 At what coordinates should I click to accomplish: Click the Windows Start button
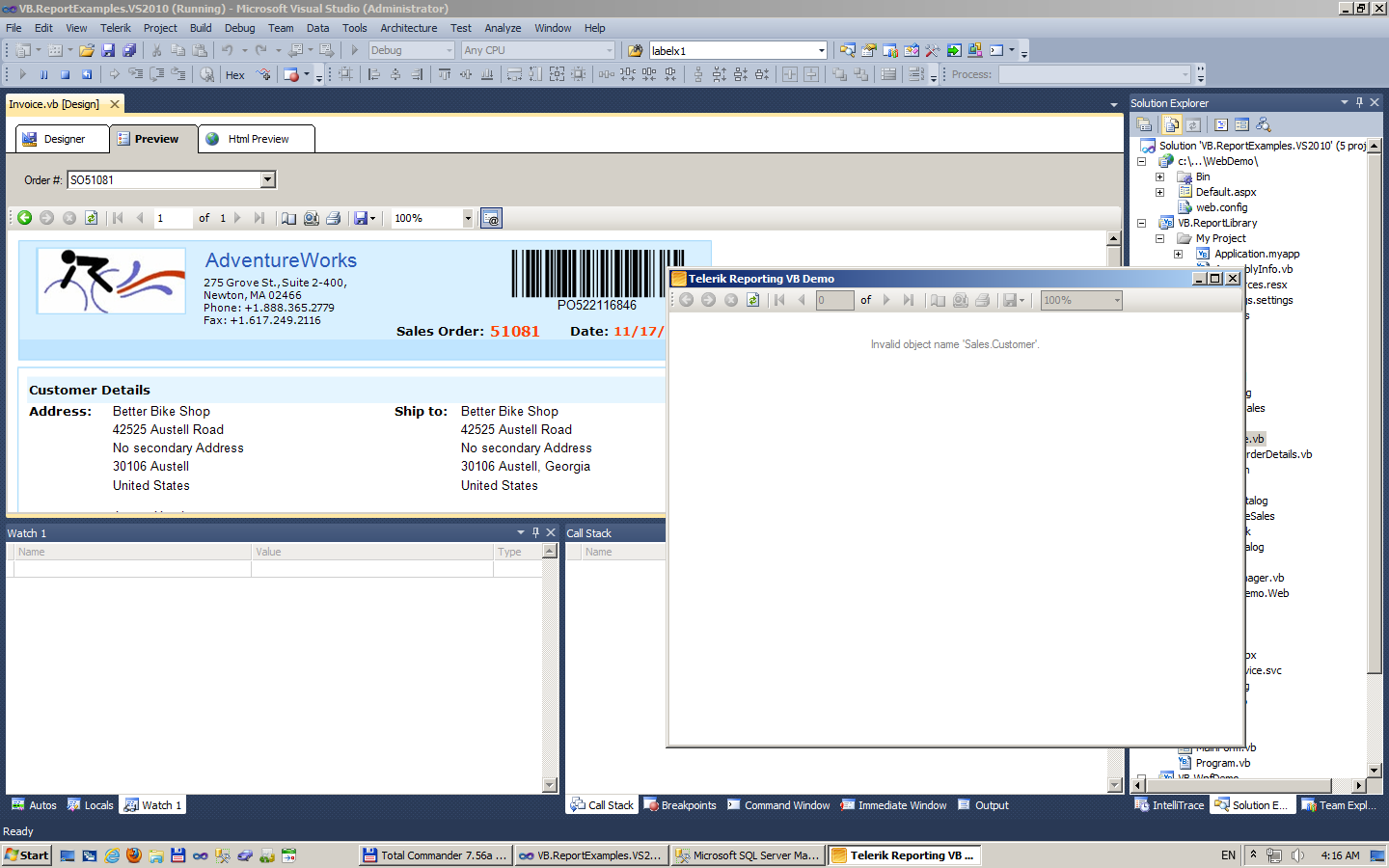coord(27,855)
